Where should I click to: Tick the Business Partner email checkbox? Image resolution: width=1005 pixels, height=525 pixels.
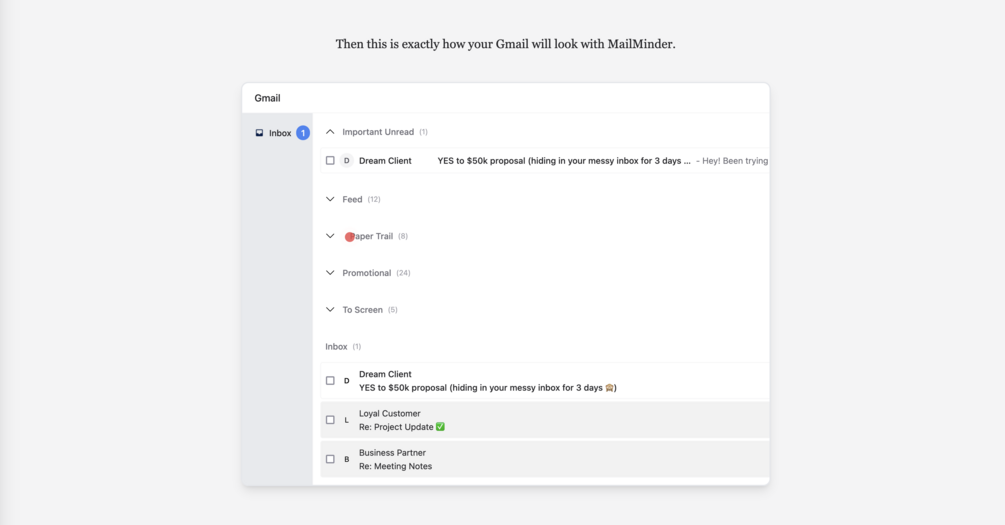(330, 460)
